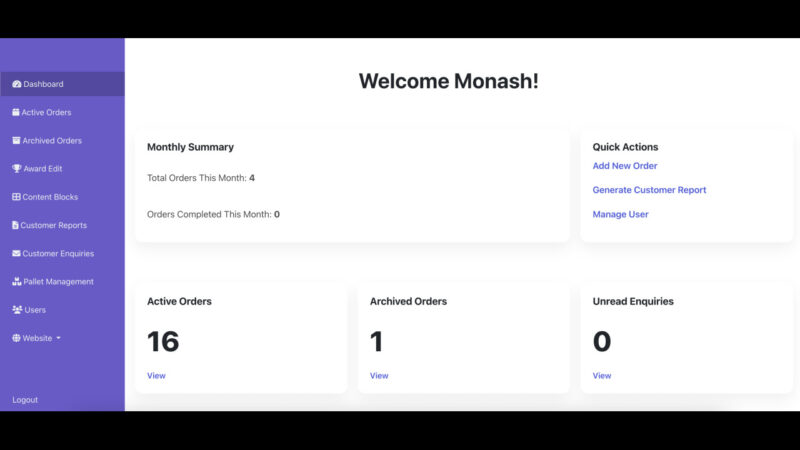The width and height of the screenshot is (800, 450).
Task: Click the Content Blocks grid icon
Action: point(17,197)
